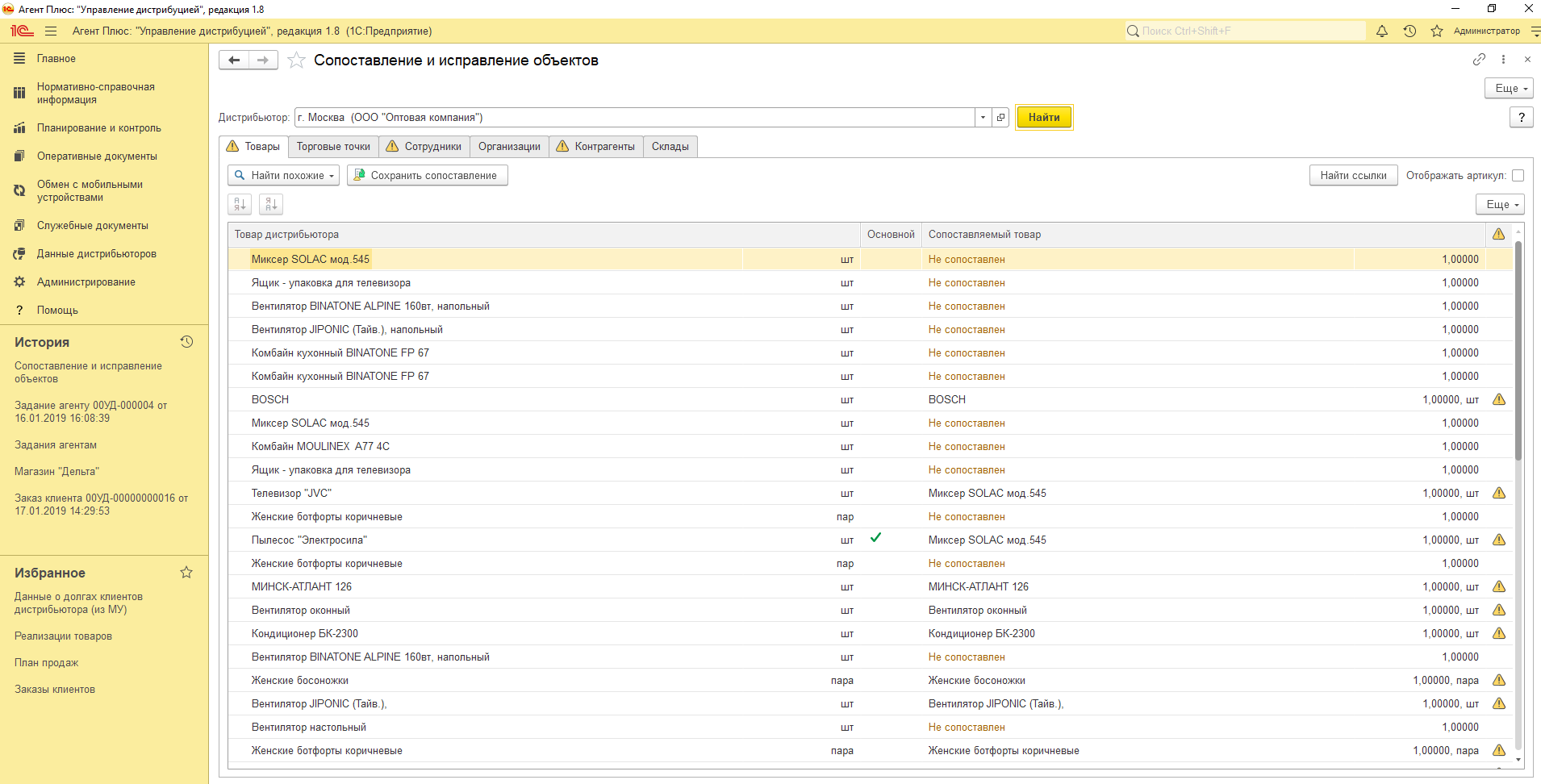Screen dimensions: 1541x784
Task: Open the Администратор user dropdown
Action: coord(1486,31)
